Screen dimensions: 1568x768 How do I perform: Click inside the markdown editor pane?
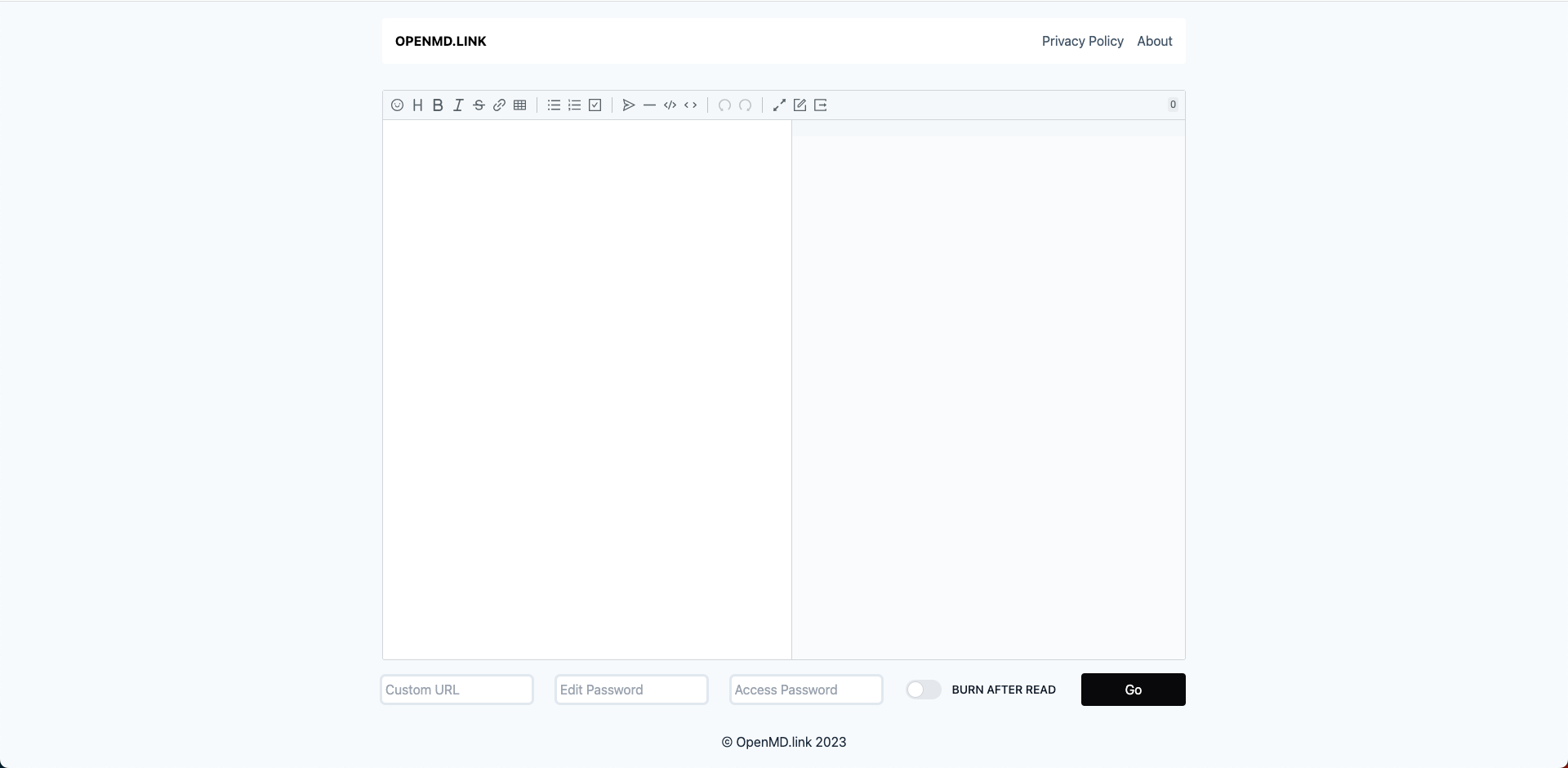coord(587,390)
